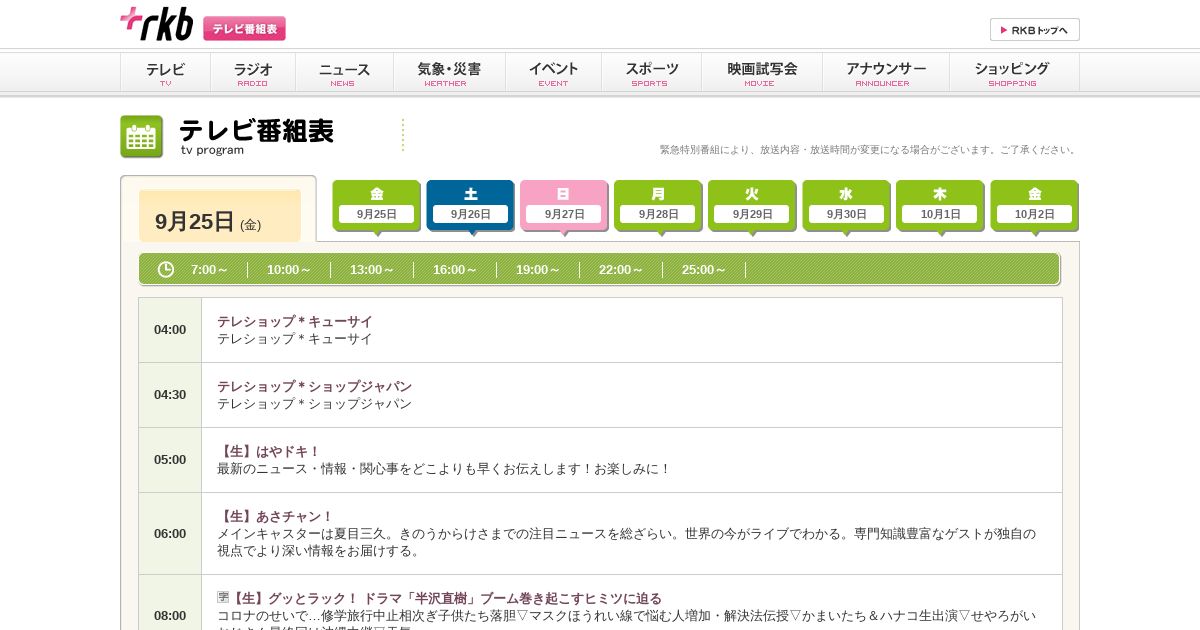Viewport: 1200px width, 630px height.
Task: Select the 火 9月29日 day tab
Action: (752, 206)
